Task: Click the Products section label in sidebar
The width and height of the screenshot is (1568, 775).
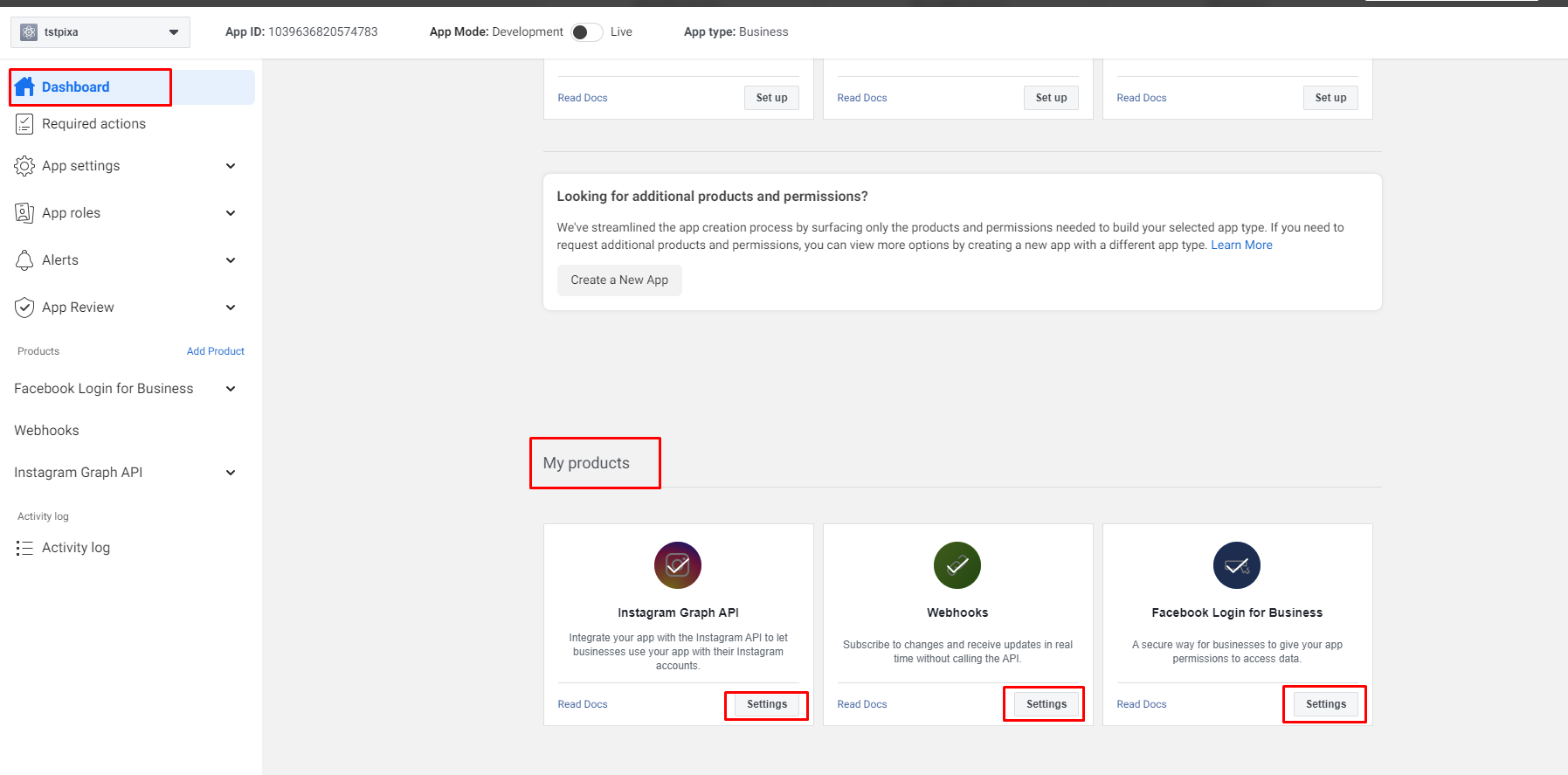Action: click(38, 351)
